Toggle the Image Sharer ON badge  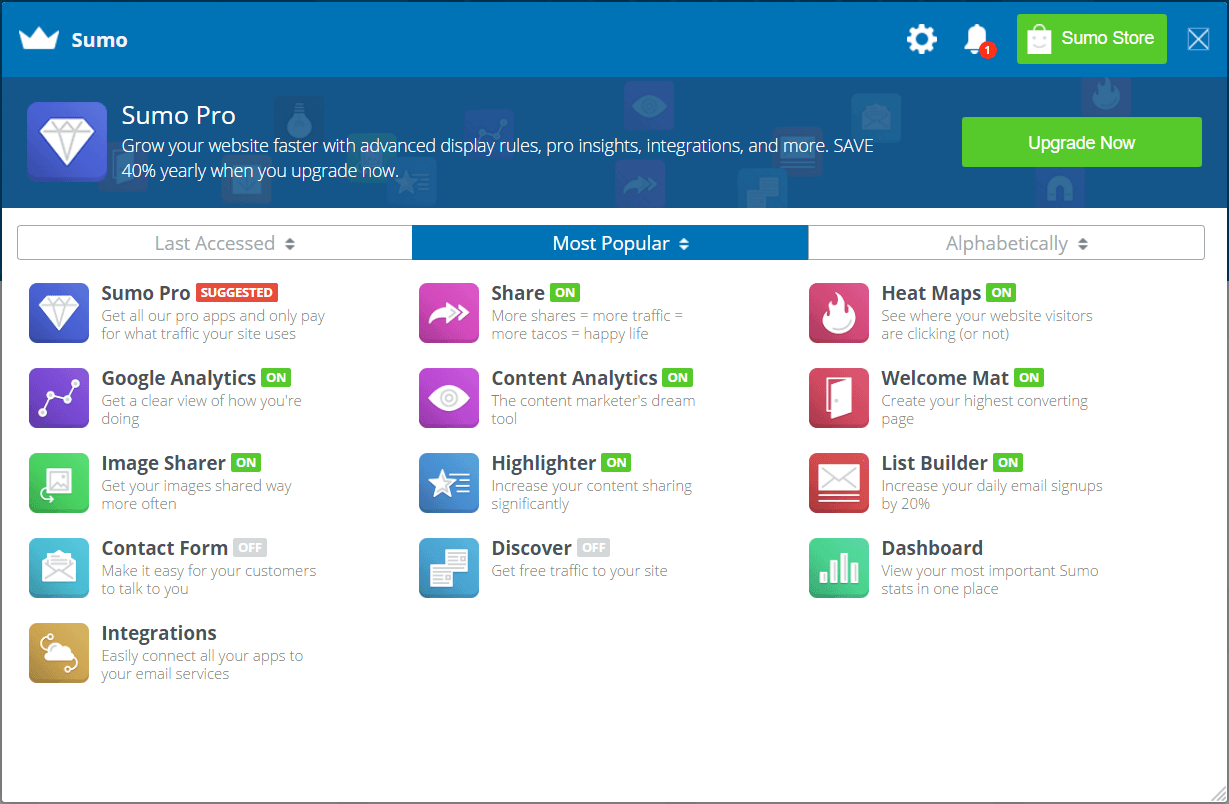coord(246,463)
